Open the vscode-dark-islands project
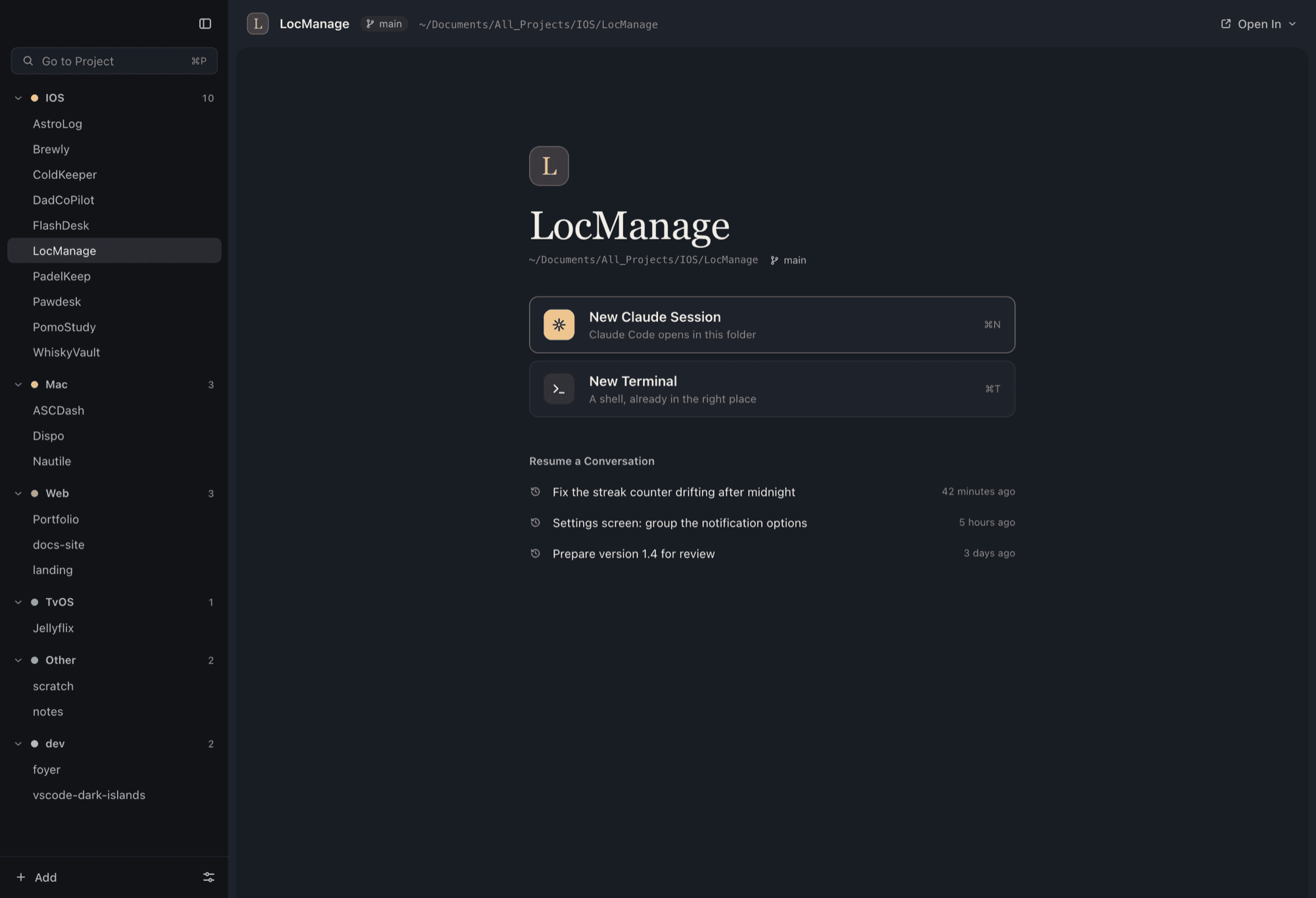This screenshot has height=898, width=1316. pyautogui.click(x=114, y=795)
